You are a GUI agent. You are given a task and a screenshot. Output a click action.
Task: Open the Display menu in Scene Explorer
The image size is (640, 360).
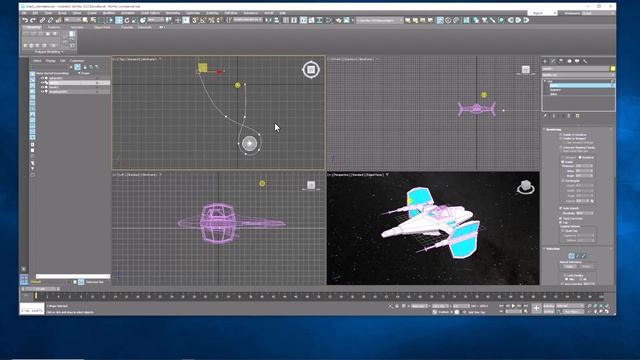pos(51,61)
